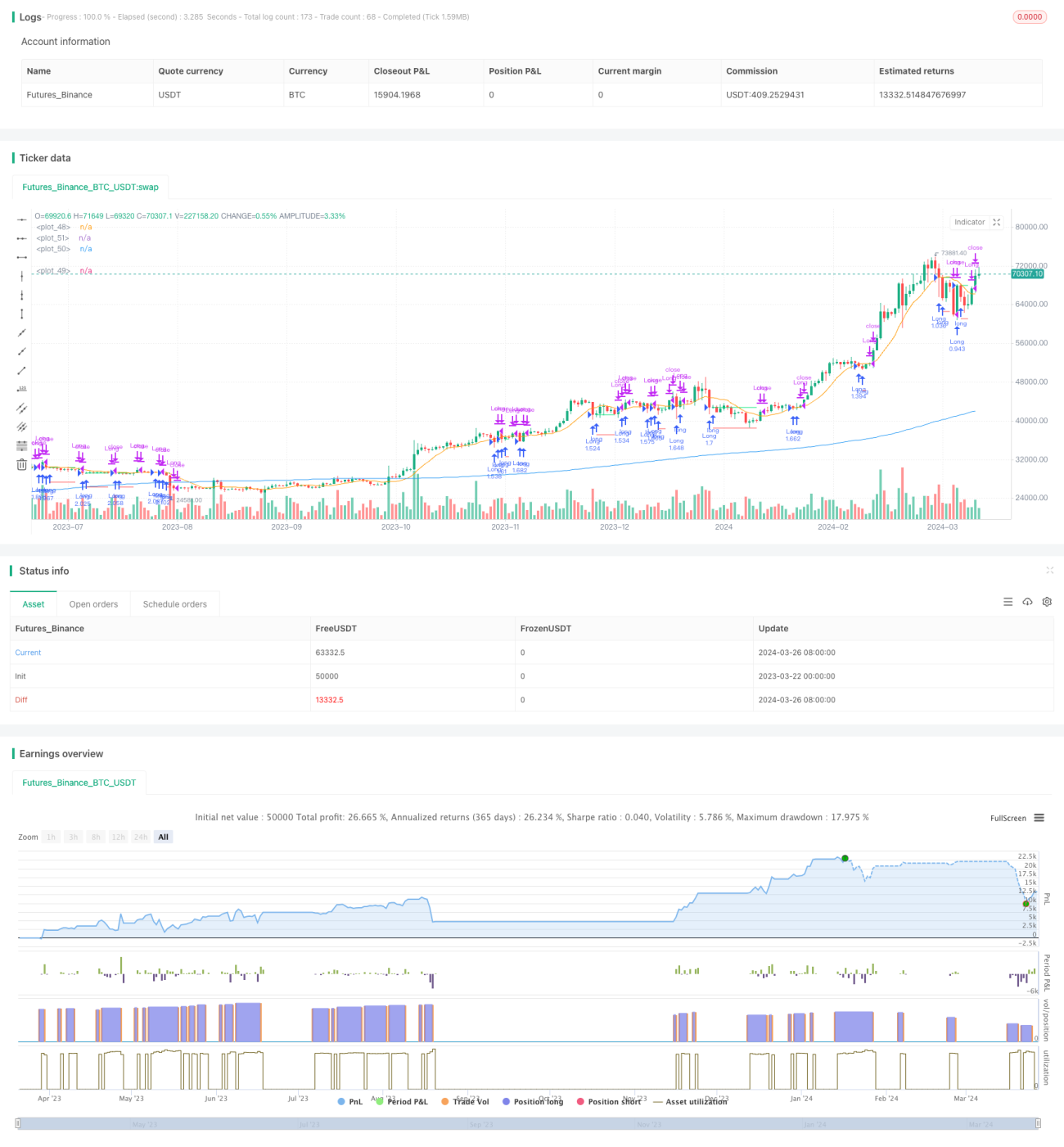Choose the parallel channel drawing tool
The image size is (1064, 1147).
21,408
